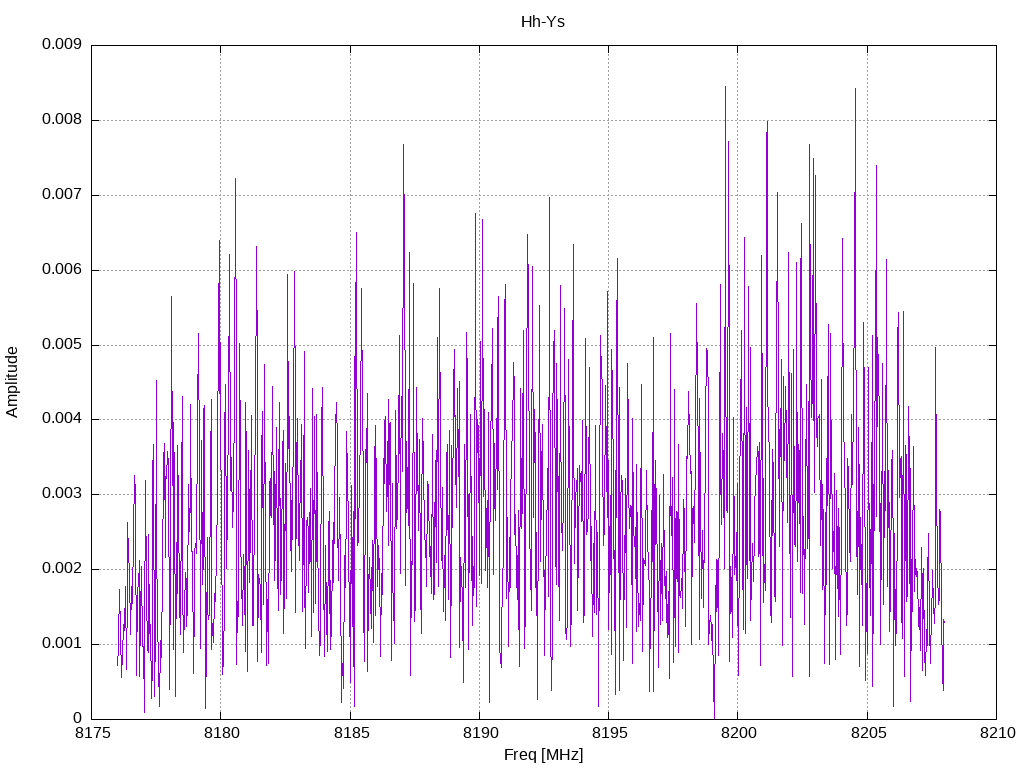Viewport: 1024px width, 768px height.
Task: Select the Amplitude y-axis label
Action: 12,382
